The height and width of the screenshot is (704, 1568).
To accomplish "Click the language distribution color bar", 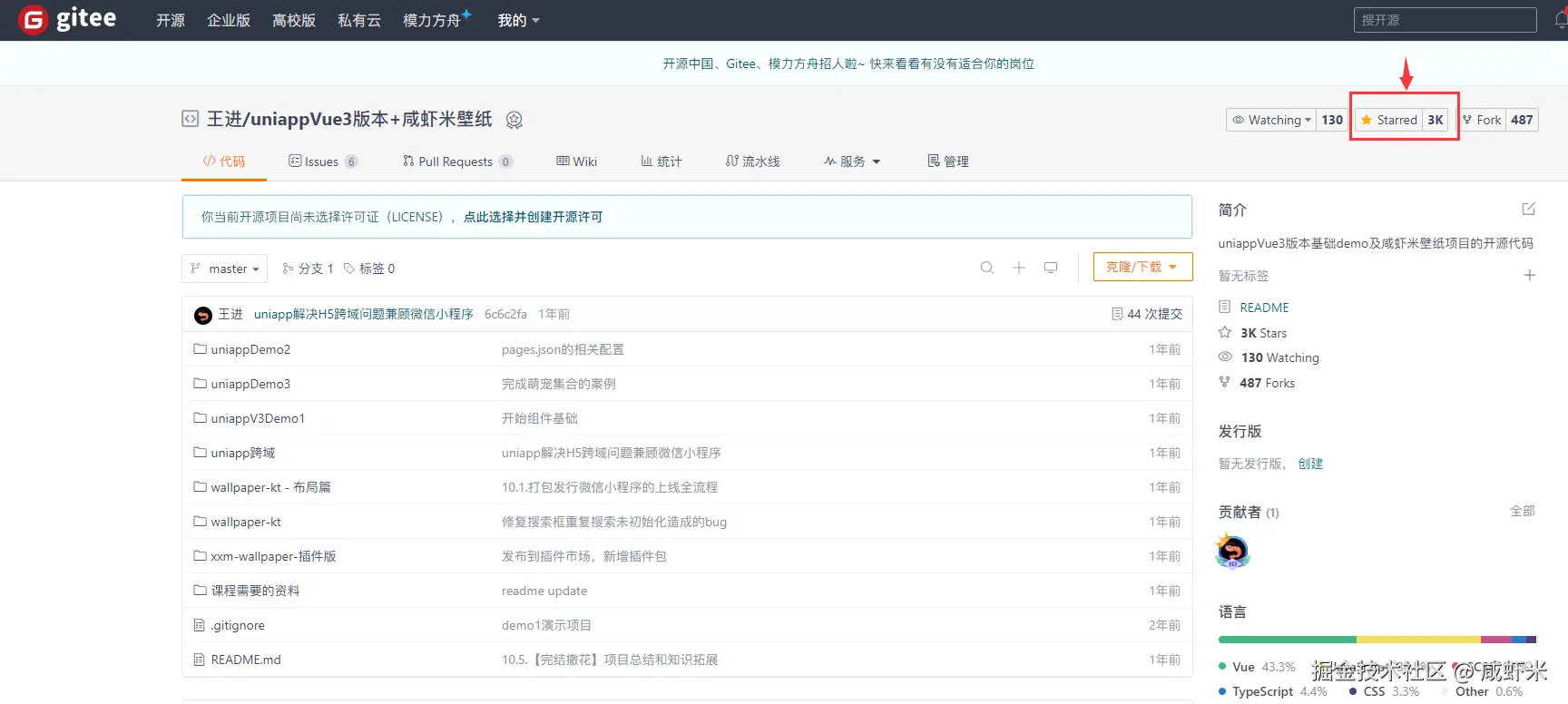I will pyautogui.click(x=1377, y=640).
